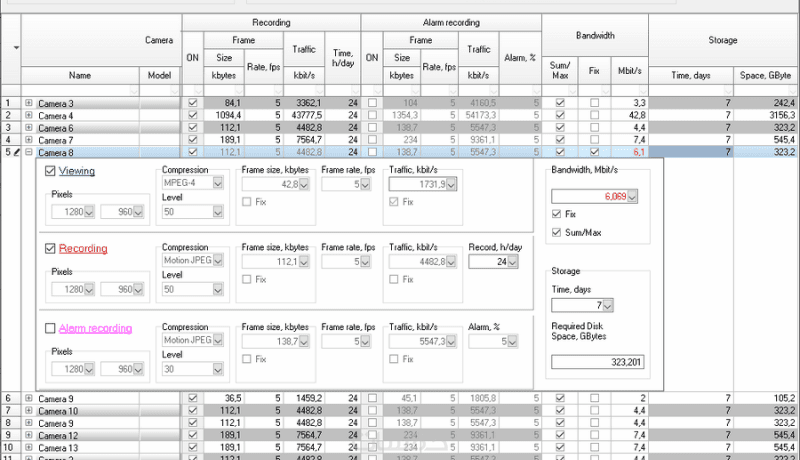Expand the Camera 6 row
The image size is (800, 460).
tap(29, 127)
